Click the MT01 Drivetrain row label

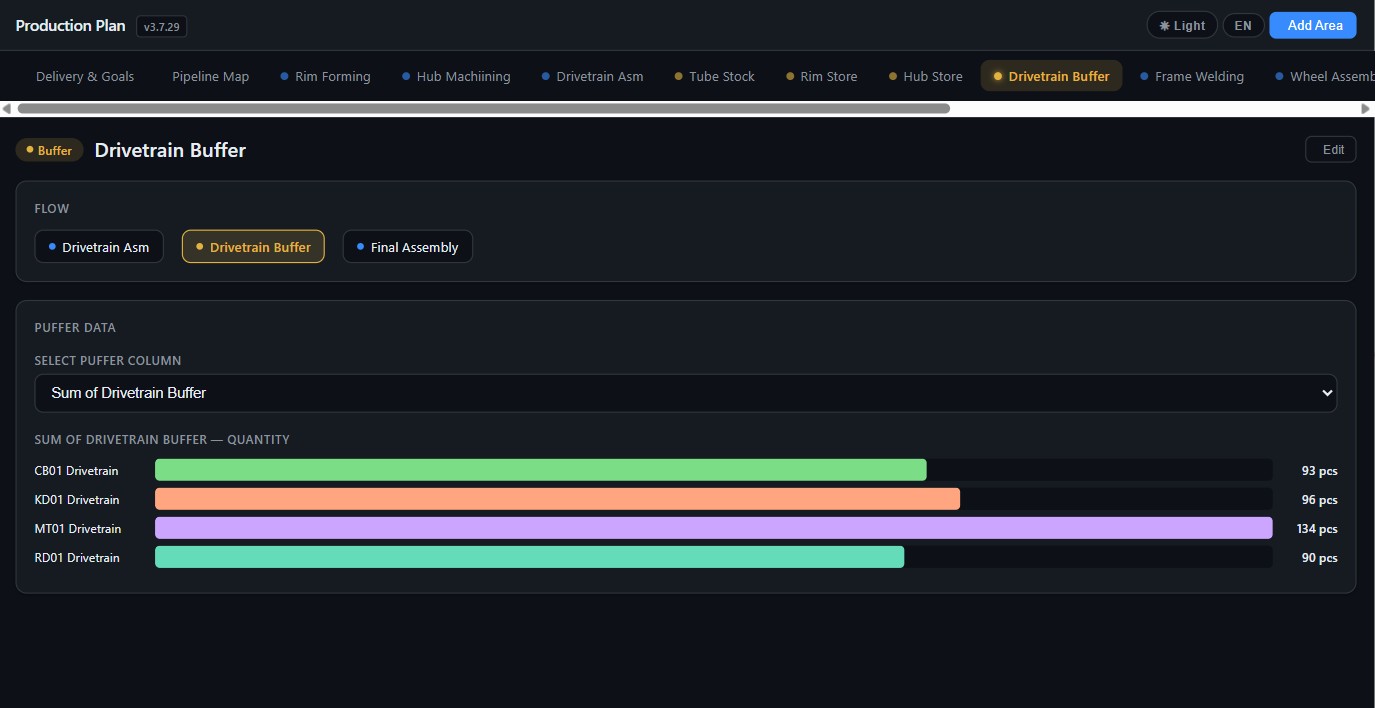click(x=78, y=528)
